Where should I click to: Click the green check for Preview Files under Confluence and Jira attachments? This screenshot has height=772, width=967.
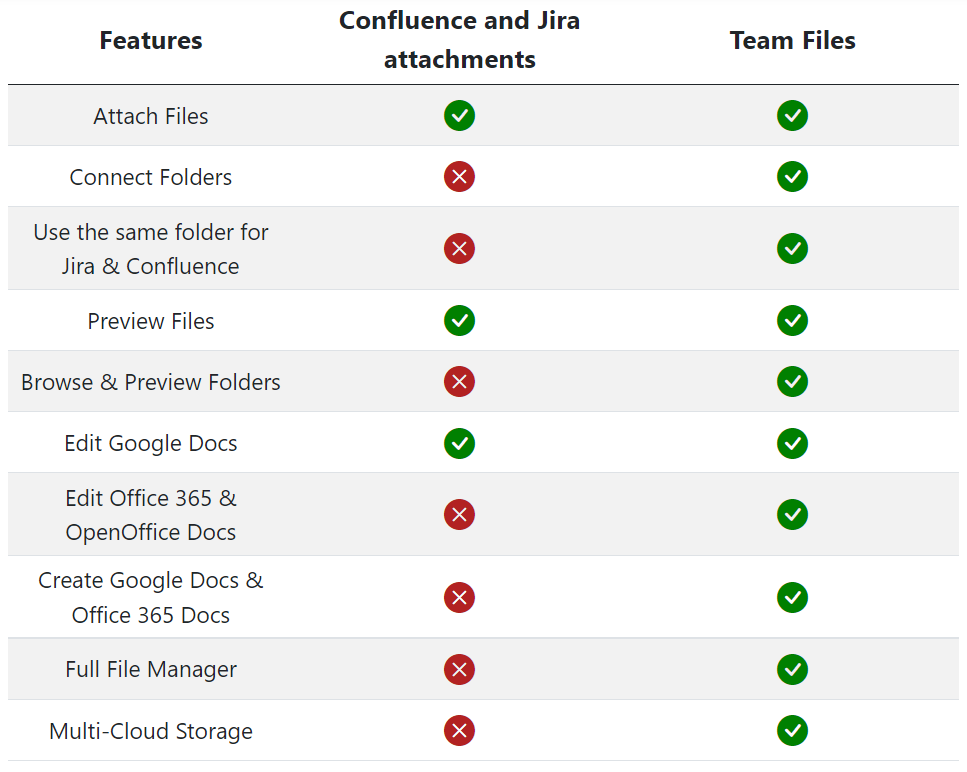click(459, 321)
